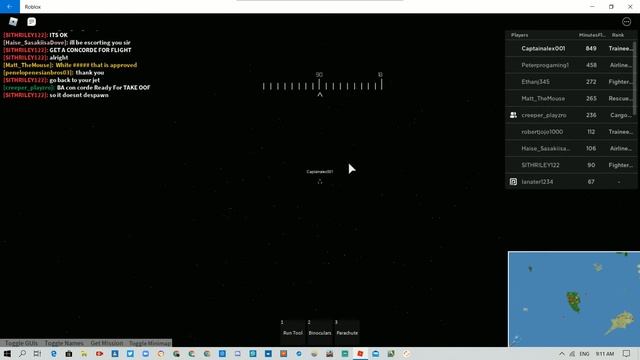Select player SITHRILEY122 in leaderboard

570,165
